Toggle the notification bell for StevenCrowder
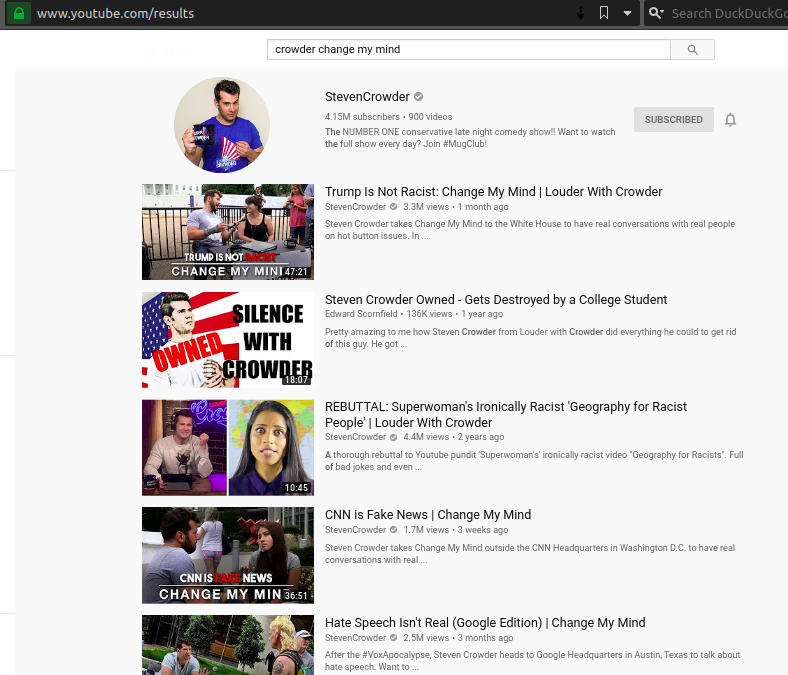The image size is (788, 675). click(x=730, y=120)
